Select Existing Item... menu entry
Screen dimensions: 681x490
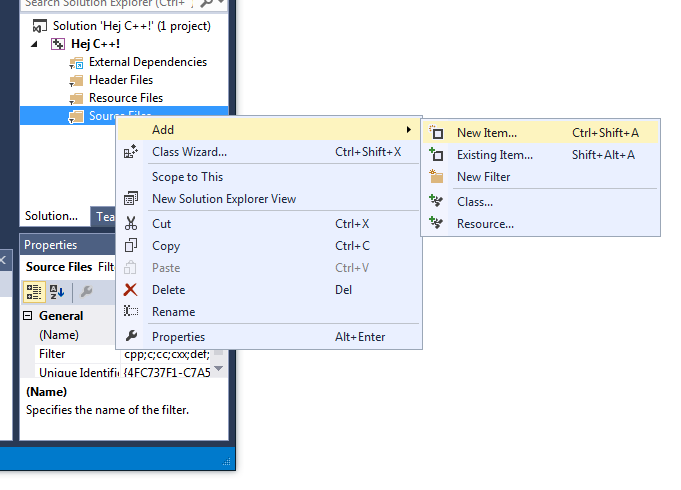tap(541, 155)
